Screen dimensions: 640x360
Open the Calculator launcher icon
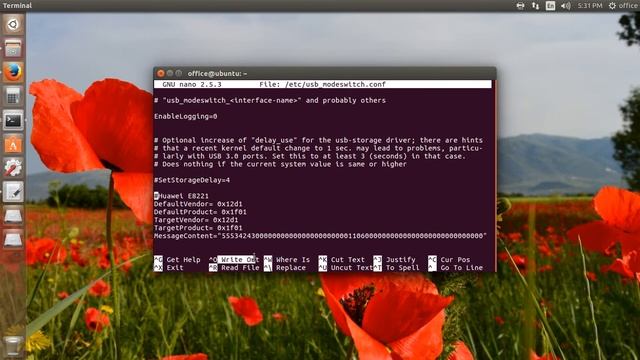(13, 96)
